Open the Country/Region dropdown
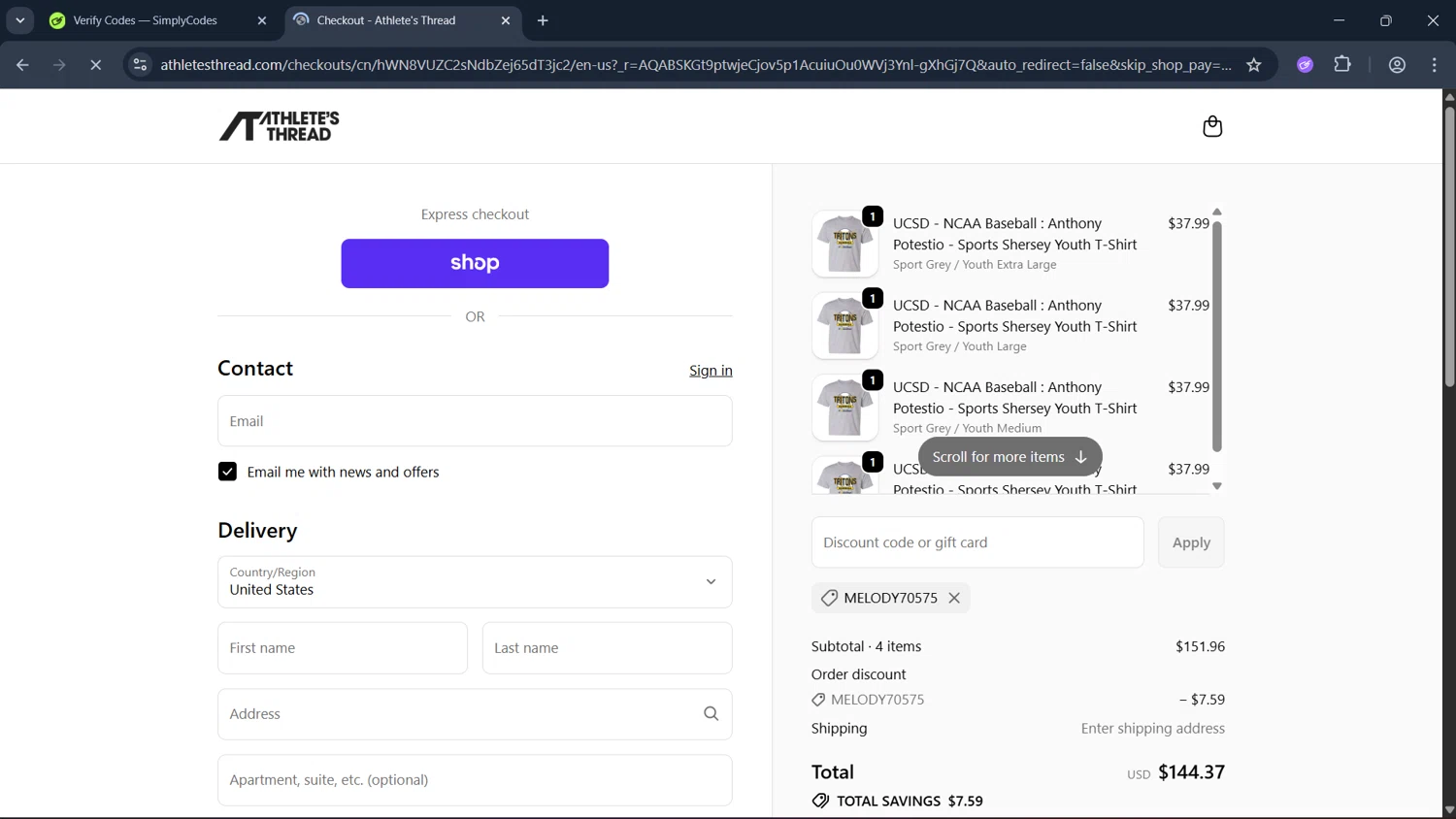Image resolution: width=1456 pixels, height=819 pixels. coord(475,582)
